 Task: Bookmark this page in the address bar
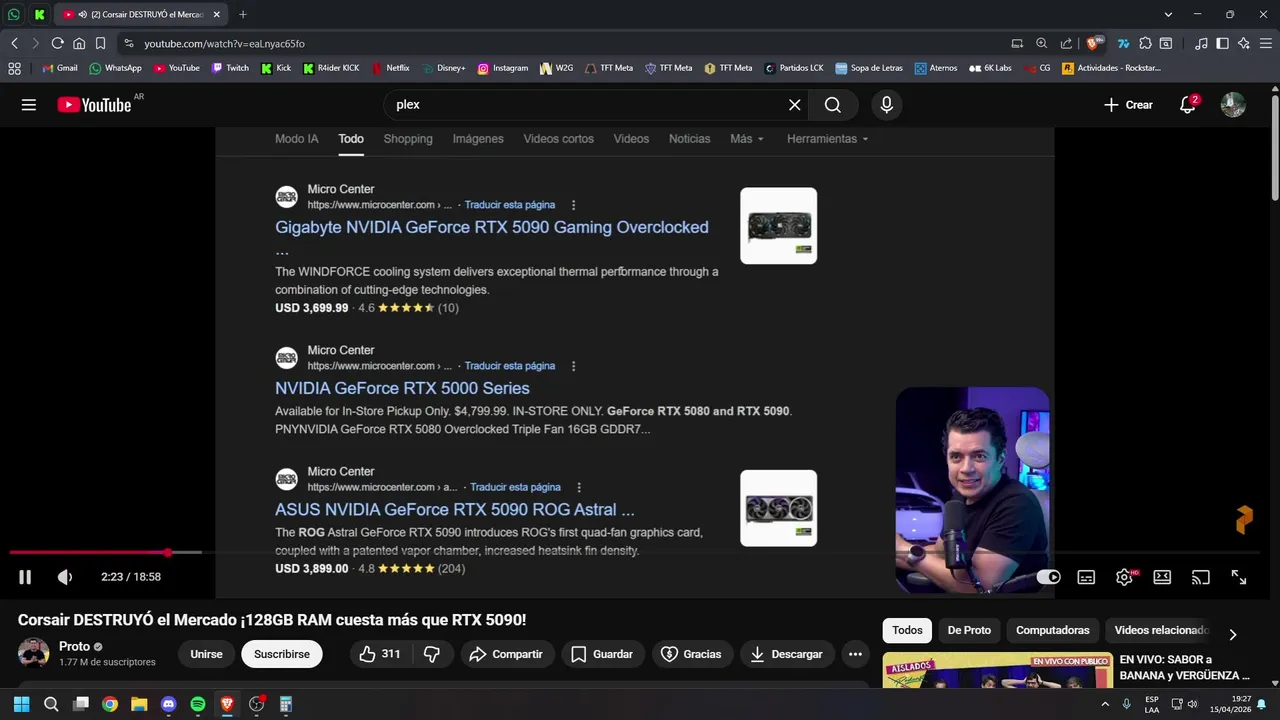(101, 43)
